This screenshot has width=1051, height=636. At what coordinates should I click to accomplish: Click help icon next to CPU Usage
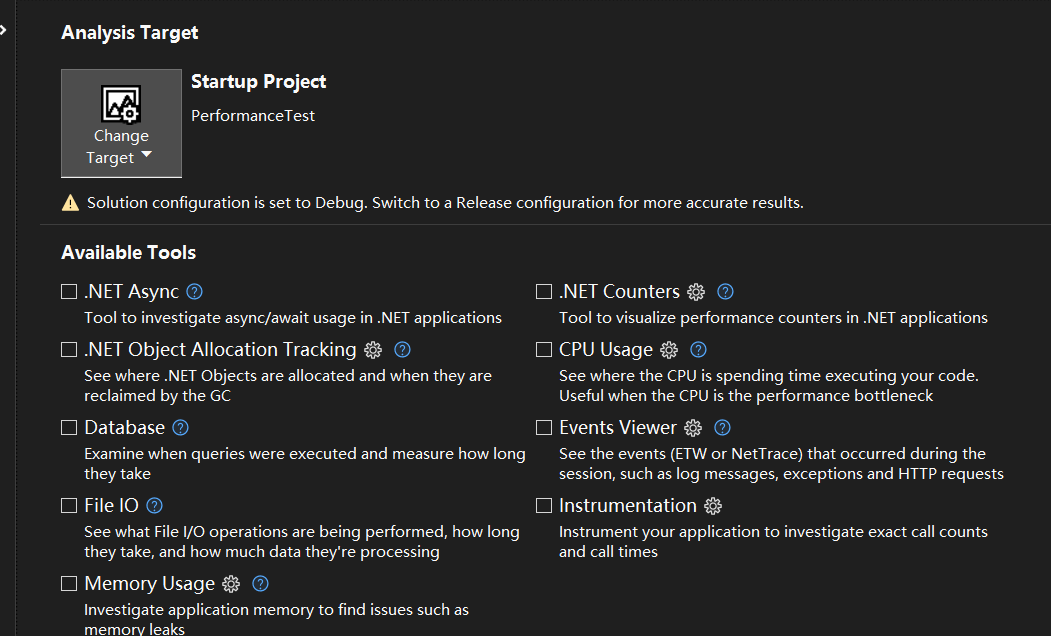coord(699,350)
